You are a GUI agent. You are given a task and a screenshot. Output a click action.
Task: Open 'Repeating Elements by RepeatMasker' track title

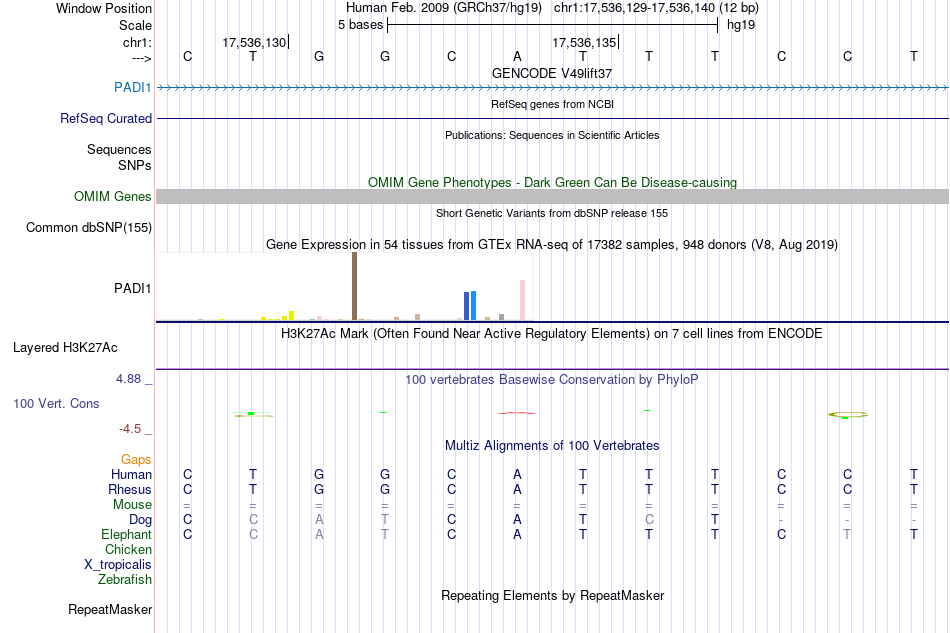(552, 596)
